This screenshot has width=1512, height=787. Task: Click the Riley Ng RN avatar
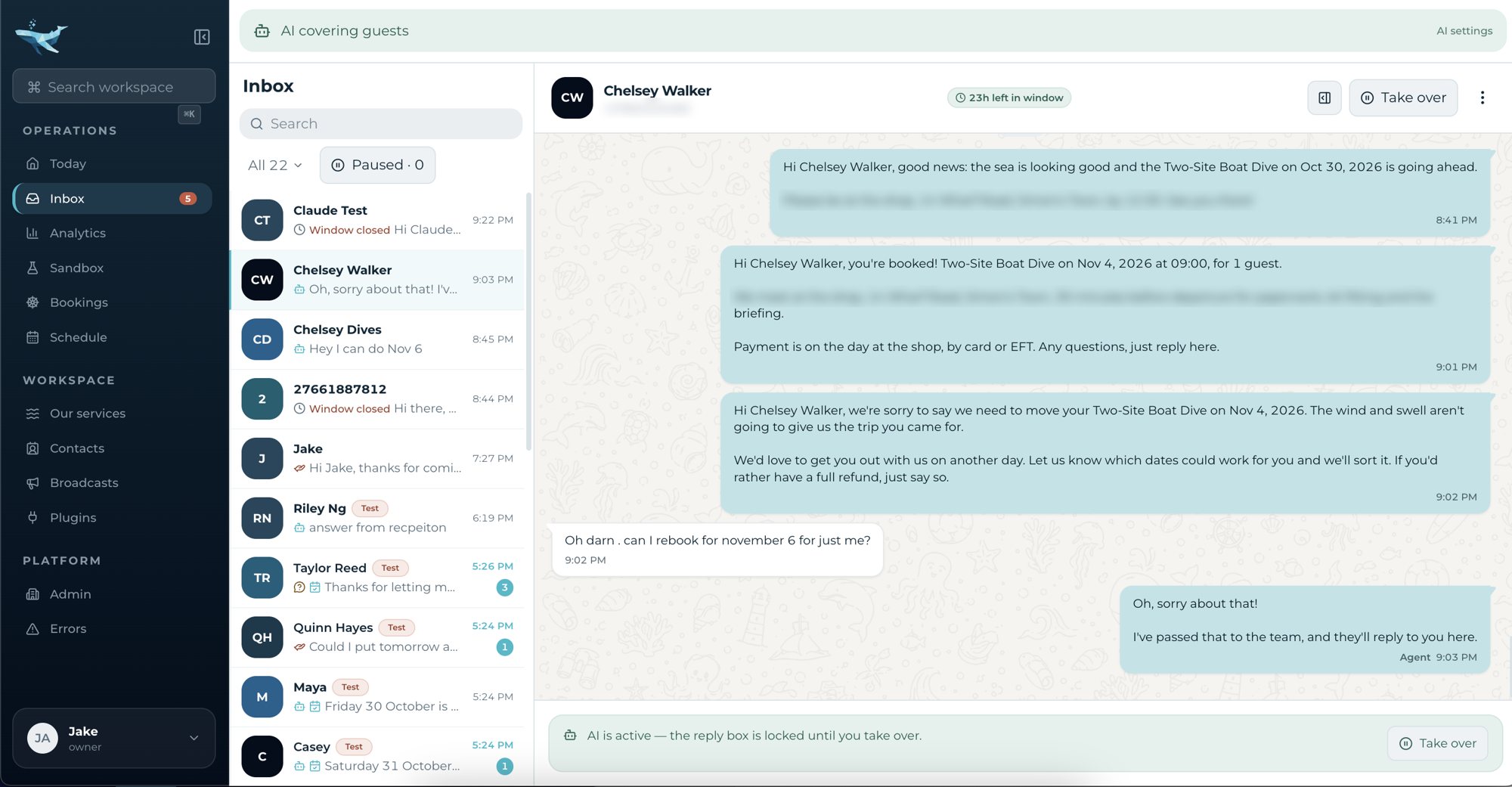click(262, 518)
